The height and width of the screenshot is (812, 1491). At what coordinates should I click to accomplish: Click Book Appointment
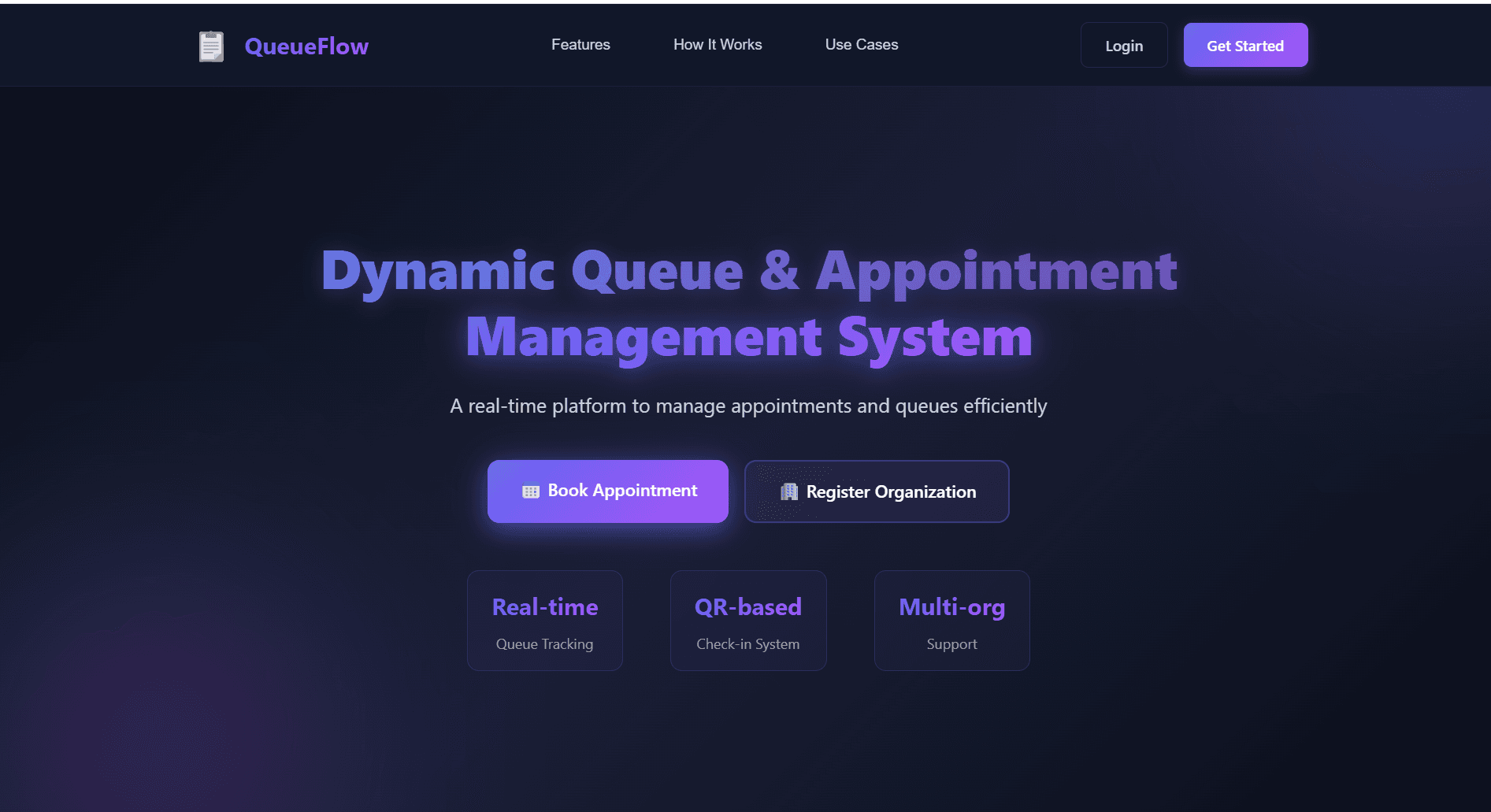[x=607, y=491]
